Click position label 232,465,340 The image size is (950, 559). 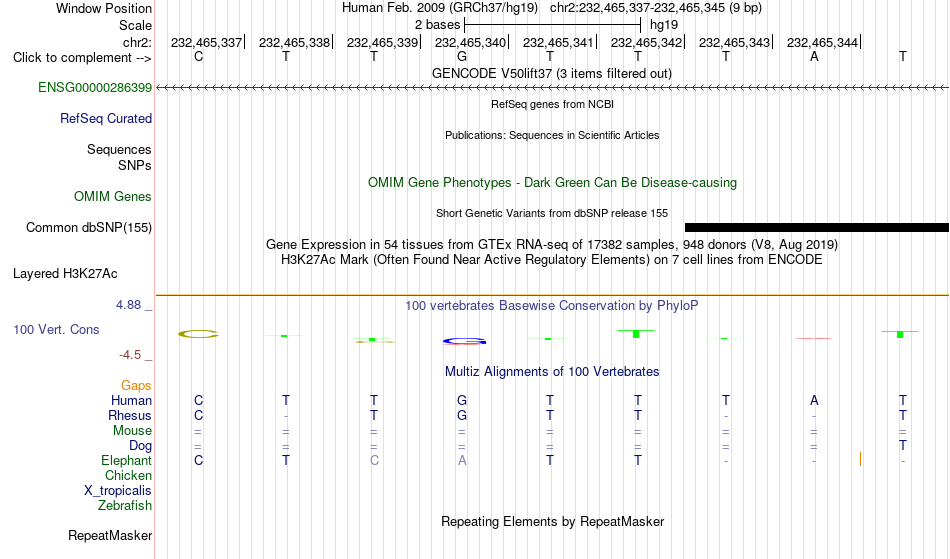click(x=470, y=42)
